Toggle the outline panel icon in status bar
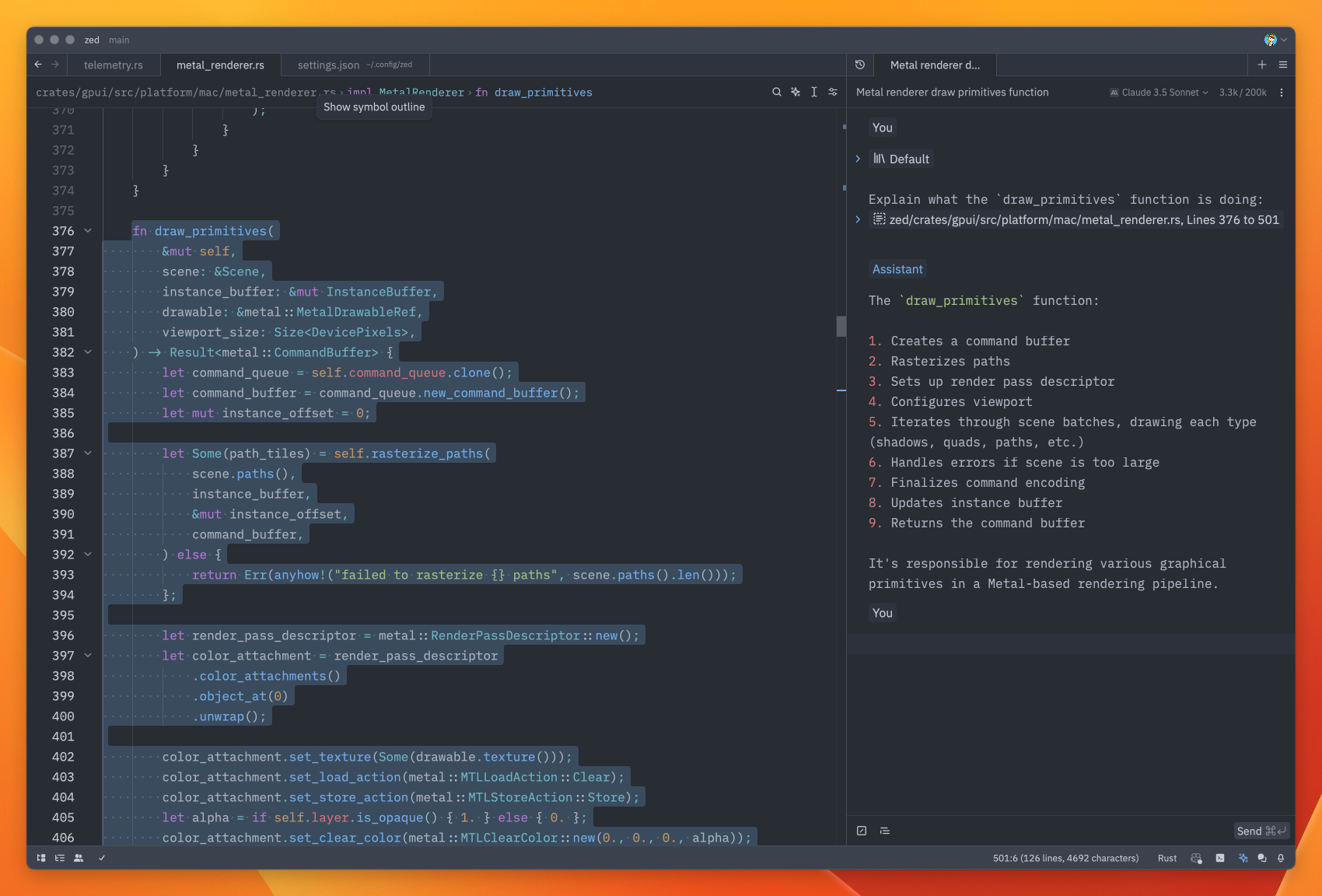Screen dimensions: 1322x896 [x=60, y=858]
